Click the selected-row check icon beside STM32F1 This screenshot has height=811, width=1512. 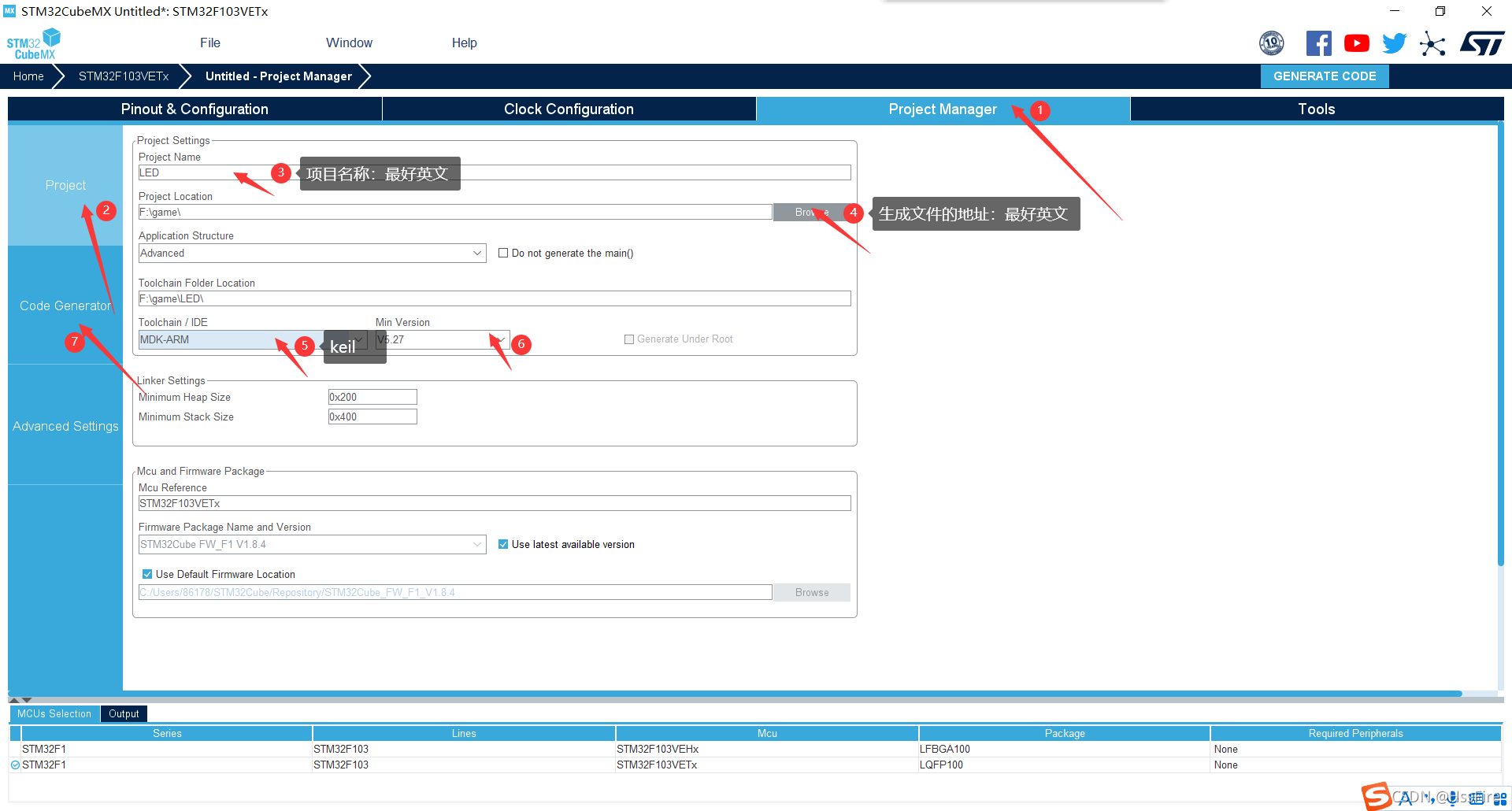[15, 765]
